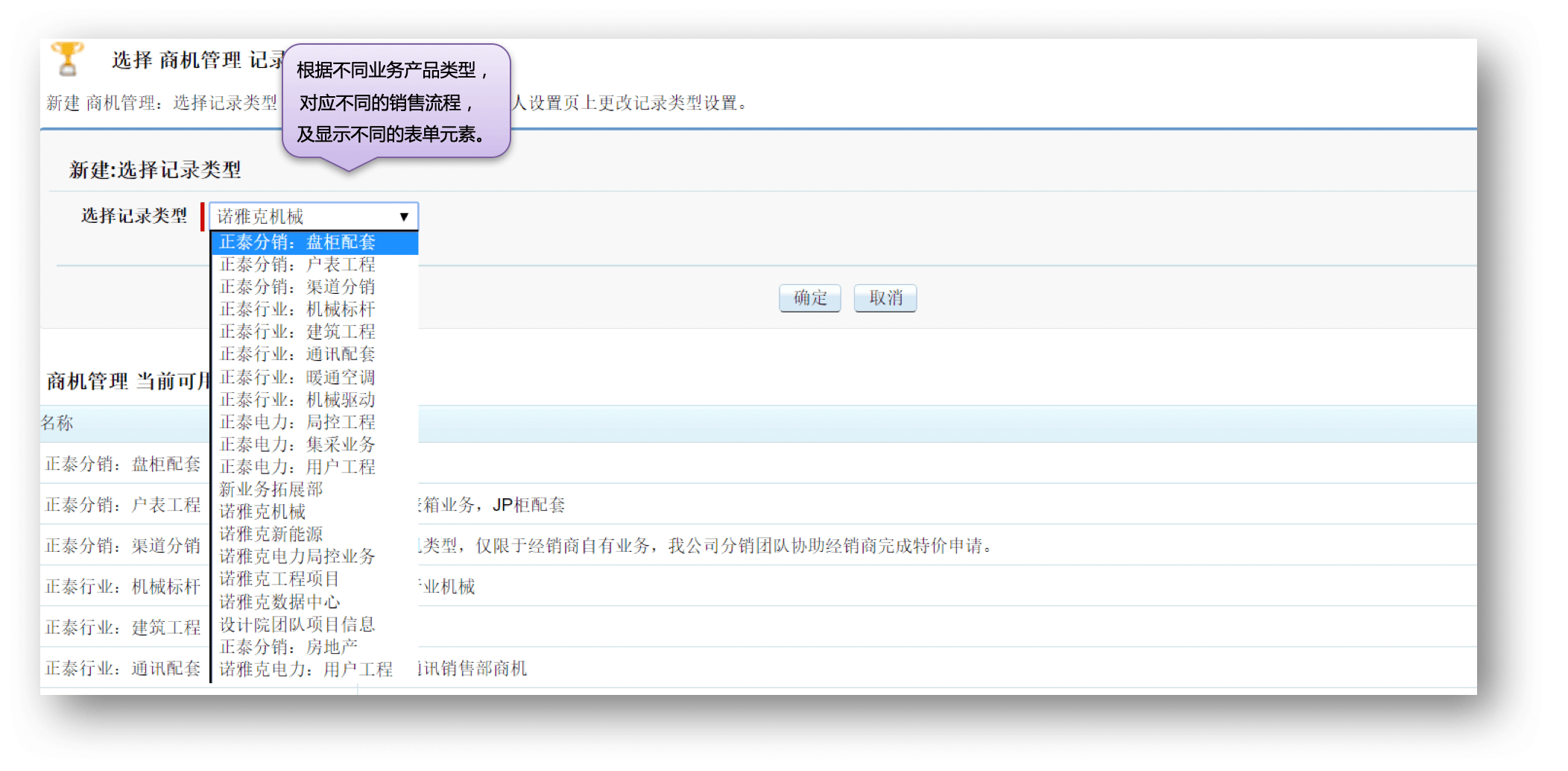This screenshot has width=1568, height=771.
Task: Select 正泰电力：集采业务 option
Action: 314,444
